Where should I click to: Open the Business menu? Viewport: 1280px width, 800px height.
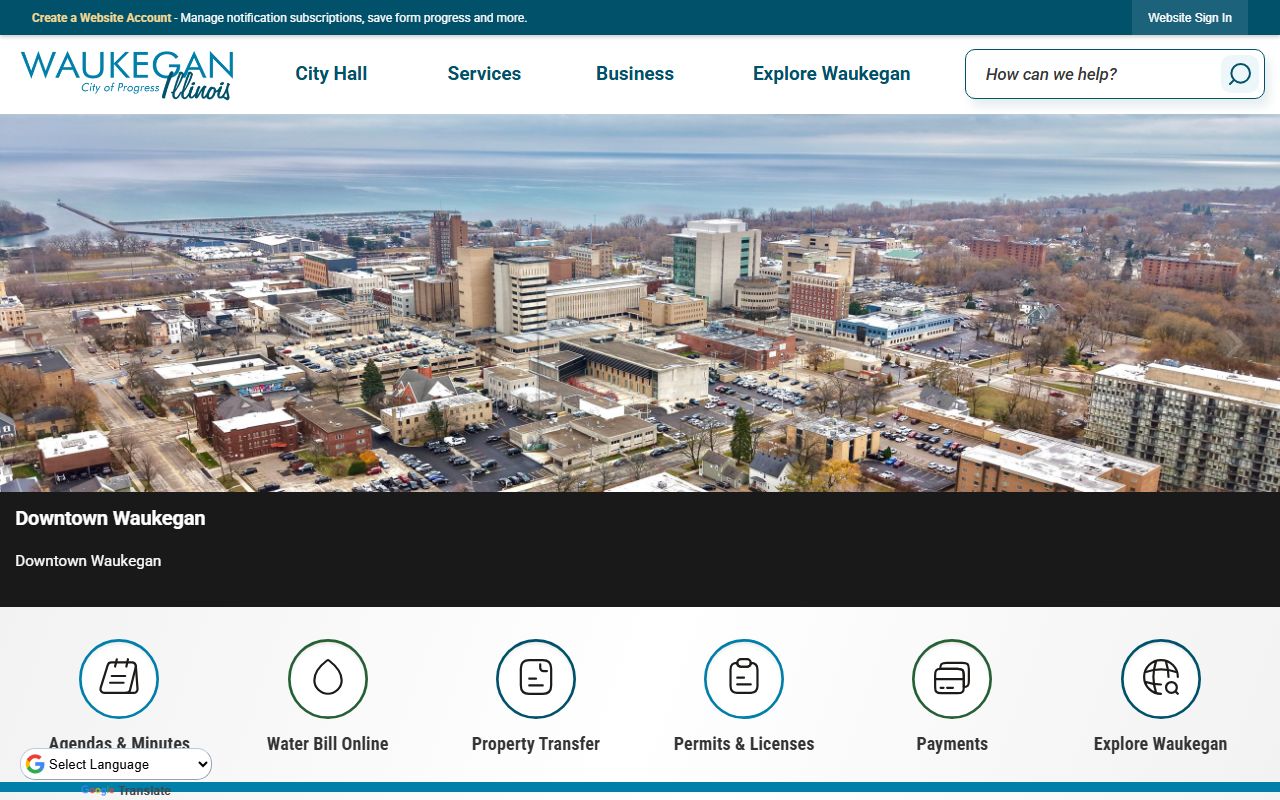pos(635,74)
